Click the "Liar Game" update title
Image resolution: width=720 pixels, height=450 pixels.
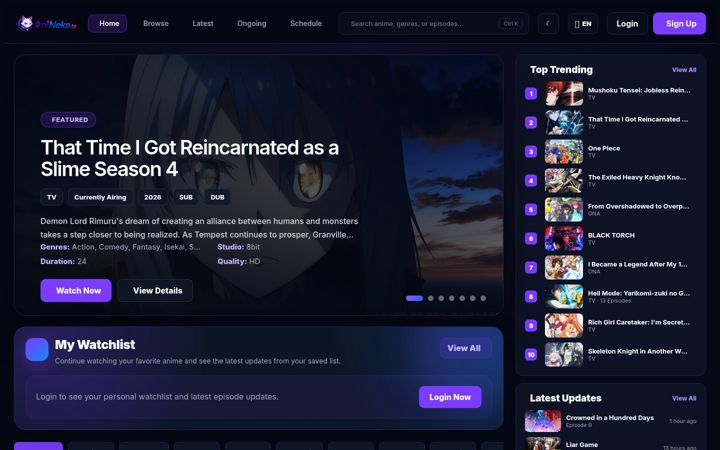click(582, 444)
